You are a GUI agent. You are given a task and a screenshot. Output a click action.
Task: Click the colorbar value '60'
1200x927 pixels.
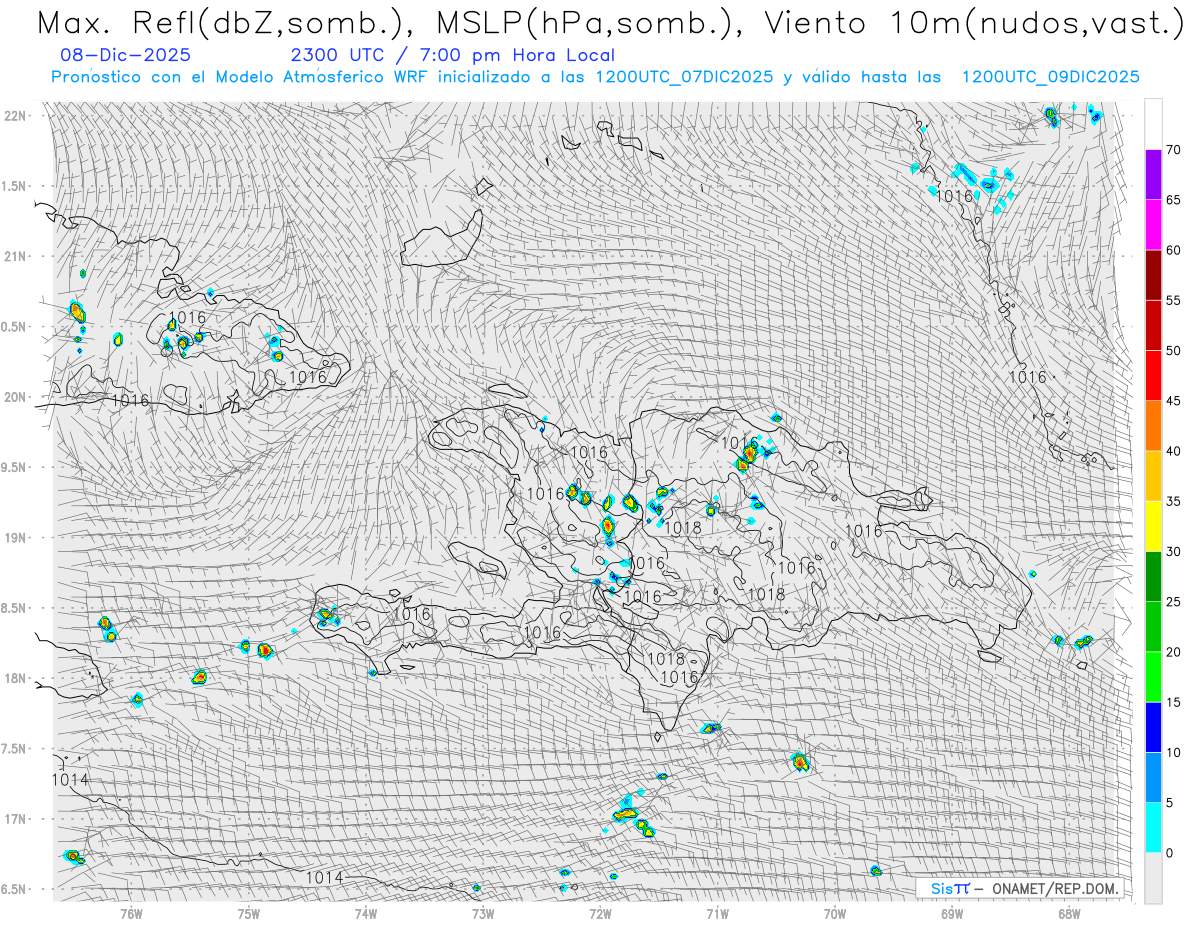coord(1173,250)
